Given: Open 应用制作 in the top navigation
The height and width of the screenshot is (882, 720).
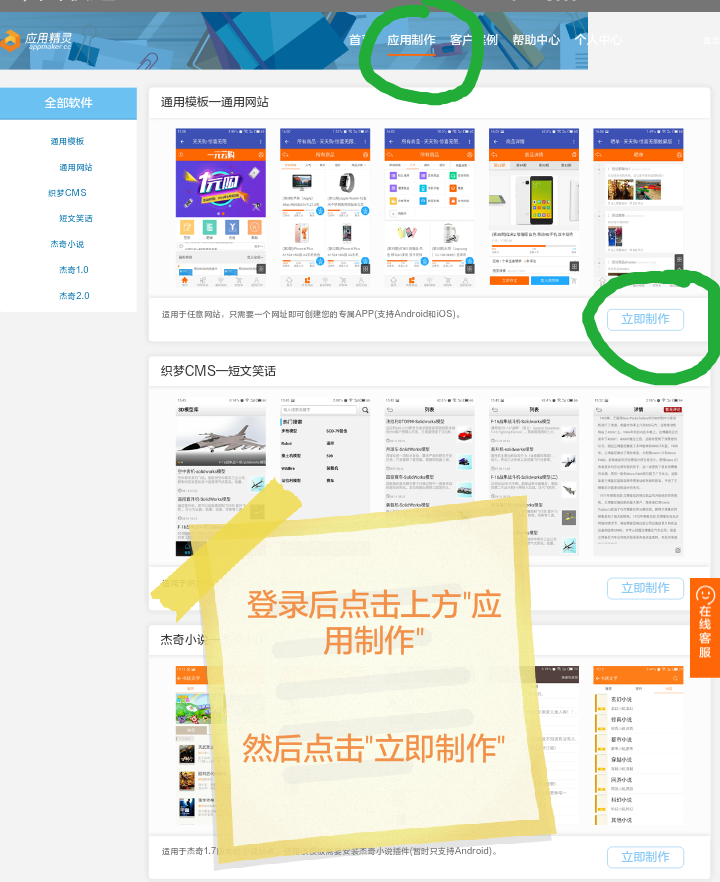Looking at the screenshot, I should coord(411,40).
